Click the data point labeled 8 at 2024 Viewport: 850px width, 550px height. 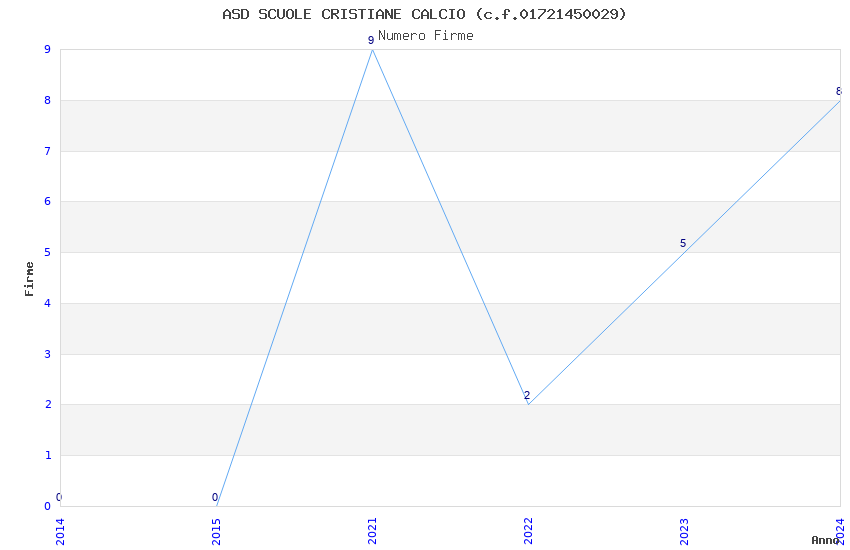[x=840, y=101]
